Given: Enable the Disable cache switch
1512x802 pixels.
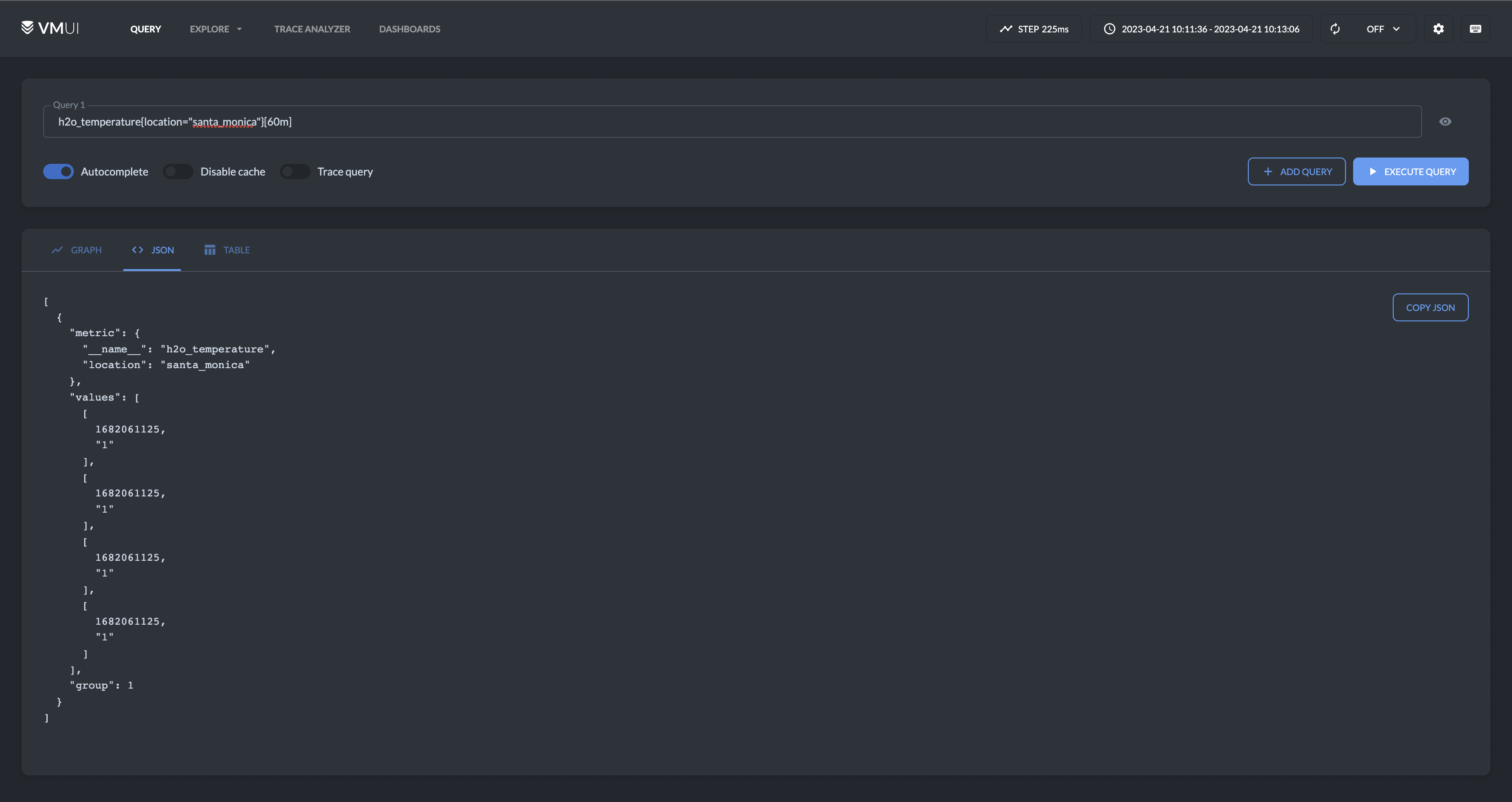Looking at the screenshot, I should pos(177,171).
